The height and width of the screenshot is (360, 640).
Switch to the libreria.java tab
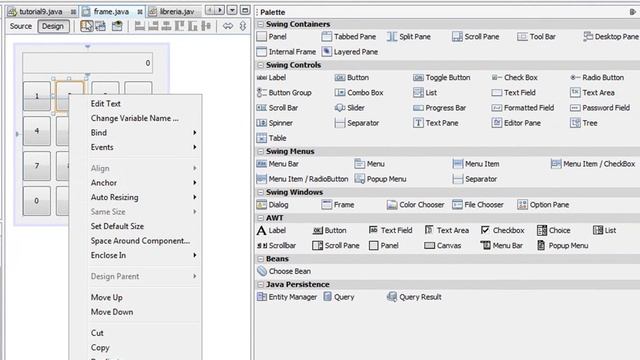(x=174, y=11)
